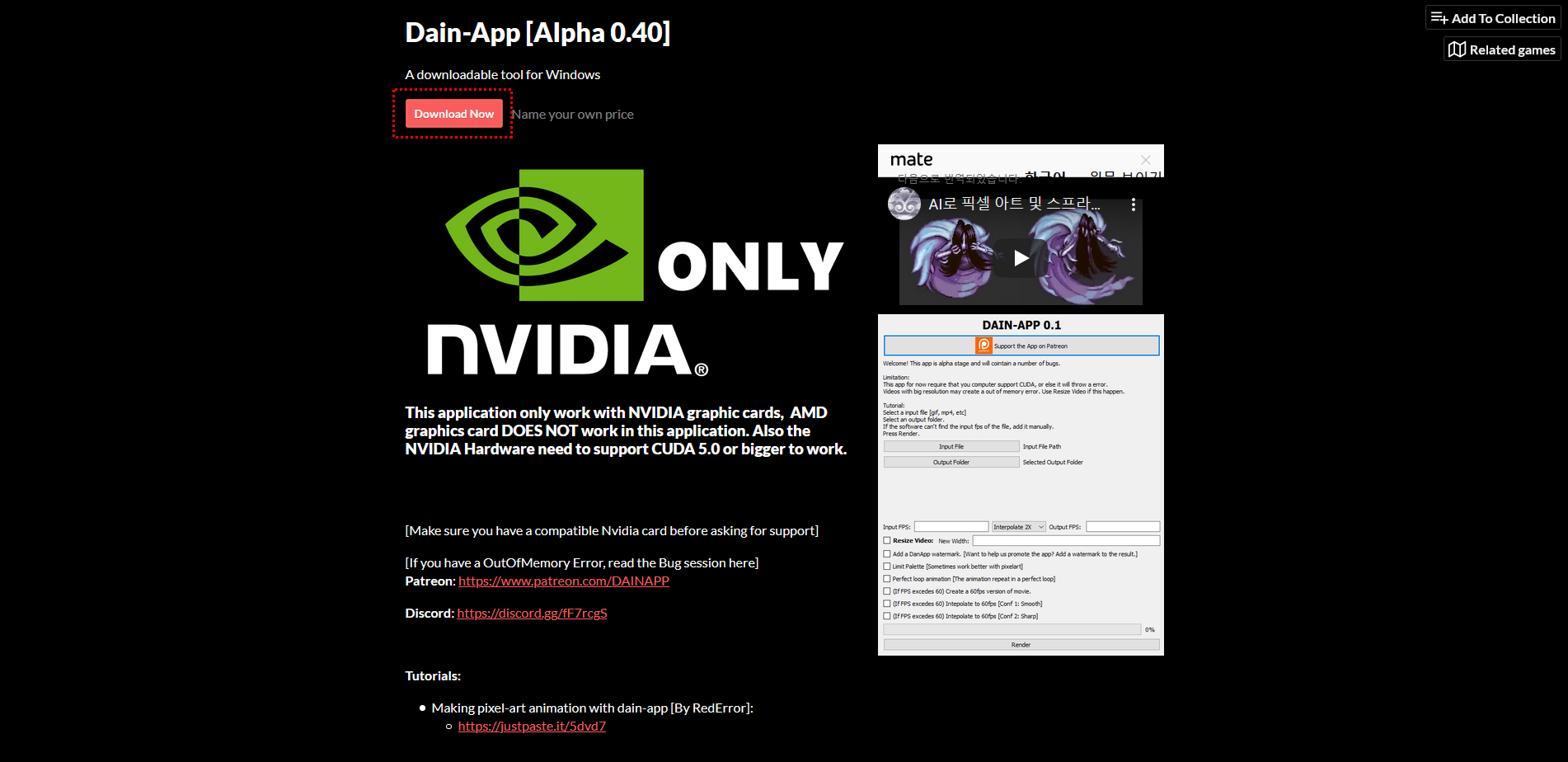Open the Discord invite link
The height and width of the screenshot is (762, 1568).
[x=532, y=614]
